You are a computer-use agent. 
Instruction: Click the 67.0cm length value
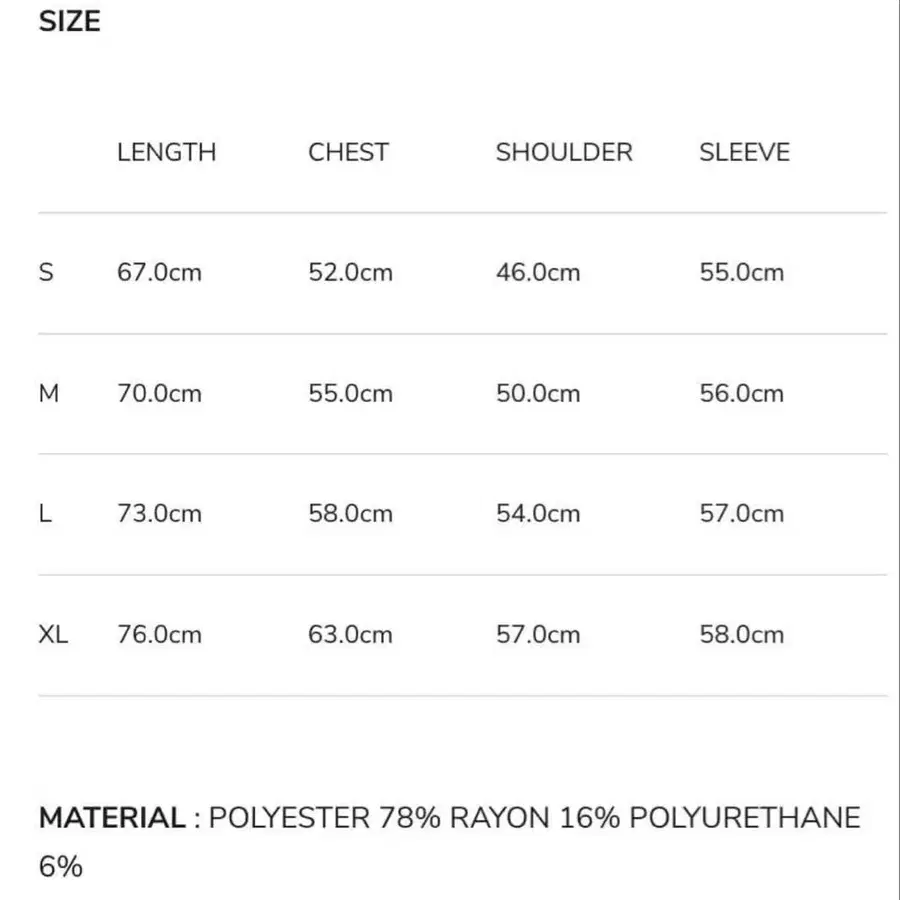tap(159, 272)
